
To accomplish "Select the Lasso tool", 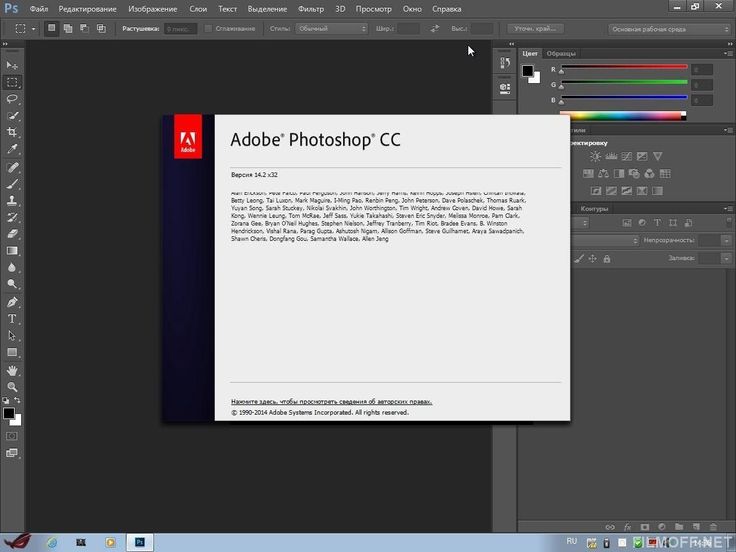I will (12, 99).
